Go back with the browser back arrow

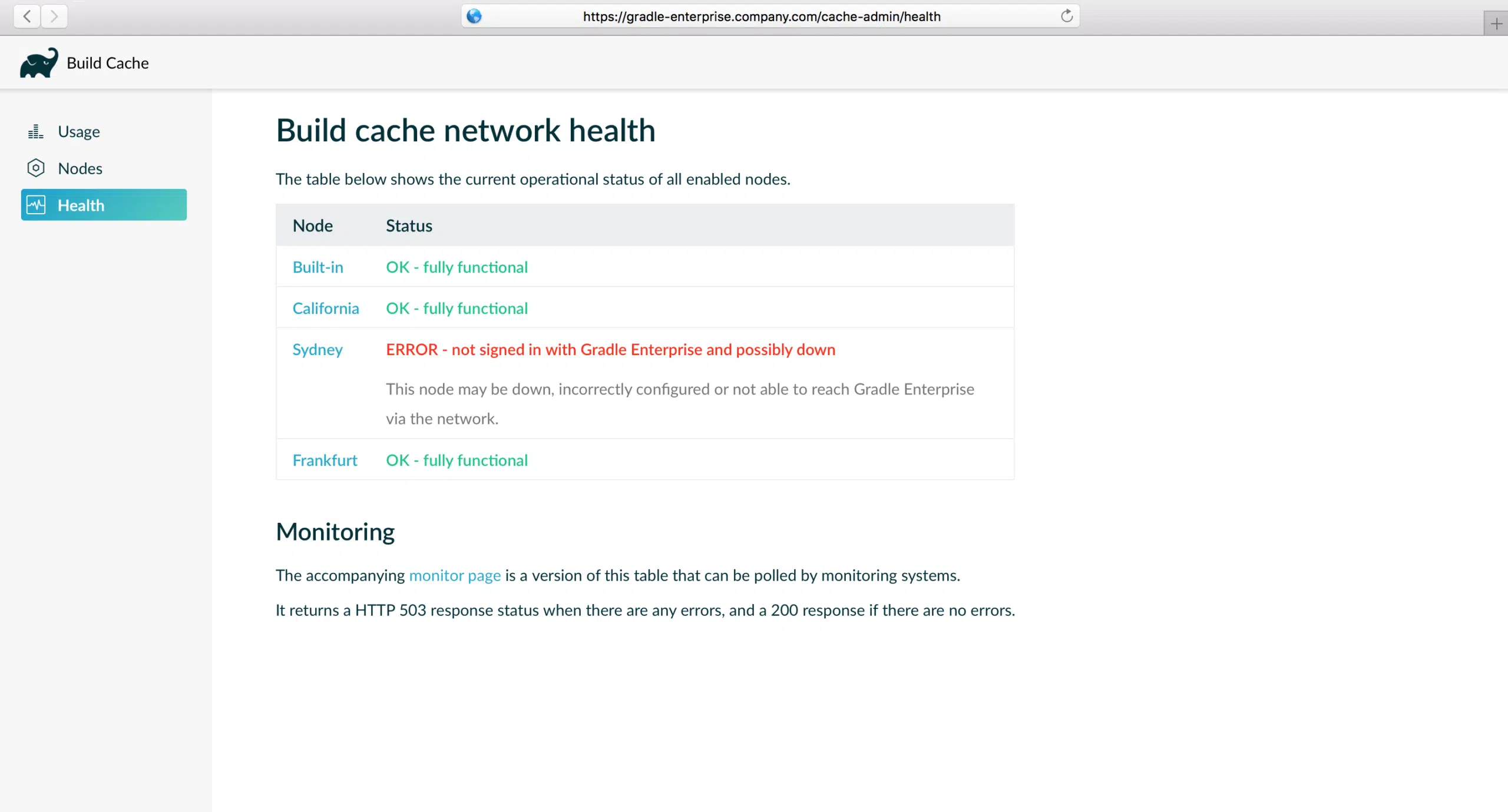(27, 16)
